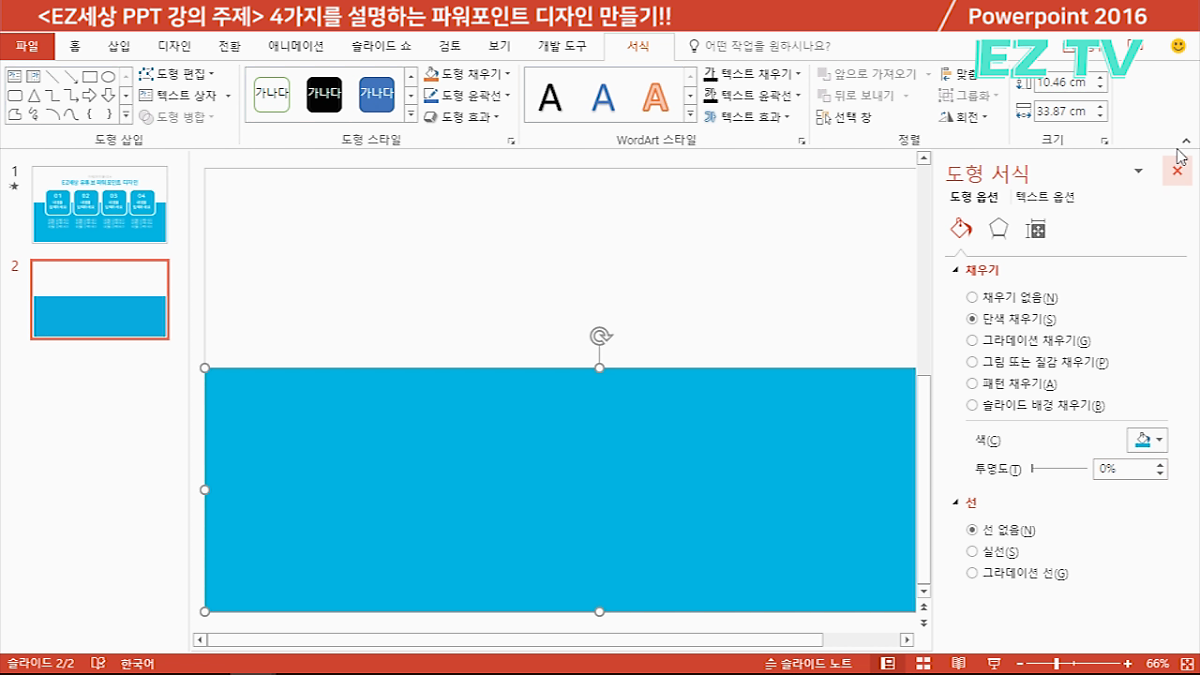Viewport: 1200px width, 675px height.
Task: Click the smiley feedback icon
Action: [x=1178, y=46]
